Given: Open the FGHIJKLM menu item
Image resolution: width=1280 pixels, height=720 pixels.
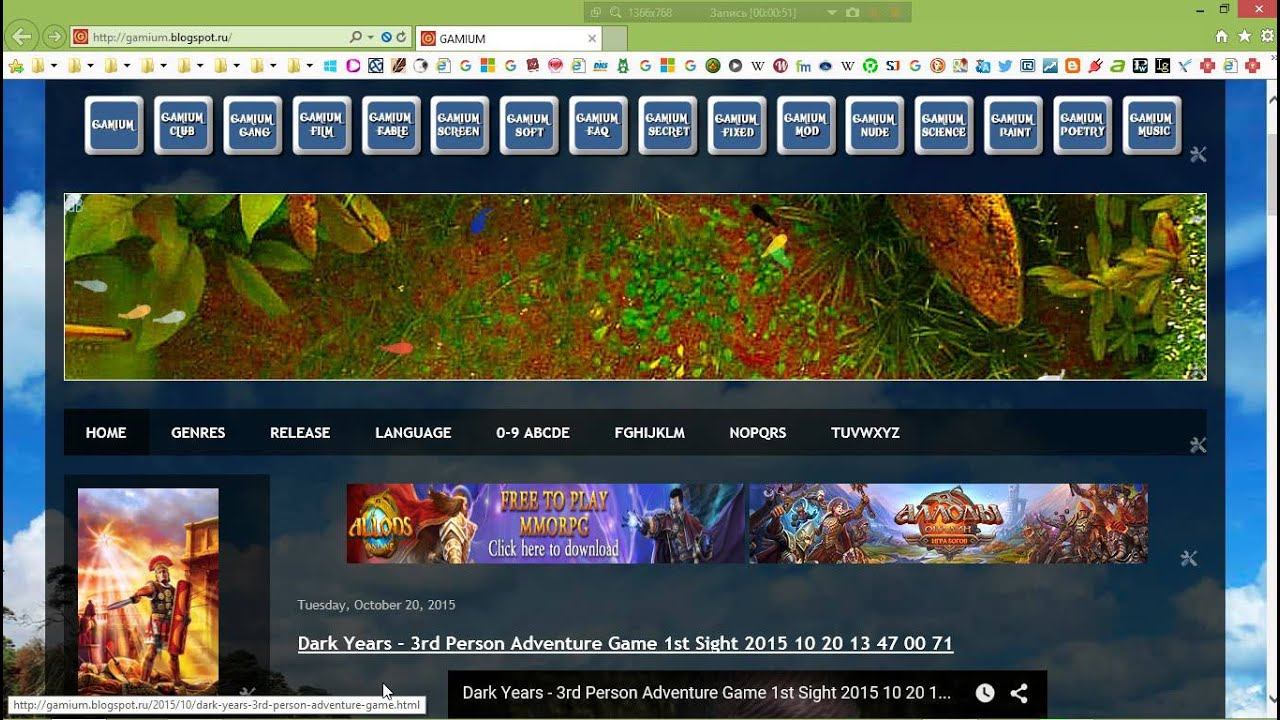Looking at the screenshot, I should 650,433.
